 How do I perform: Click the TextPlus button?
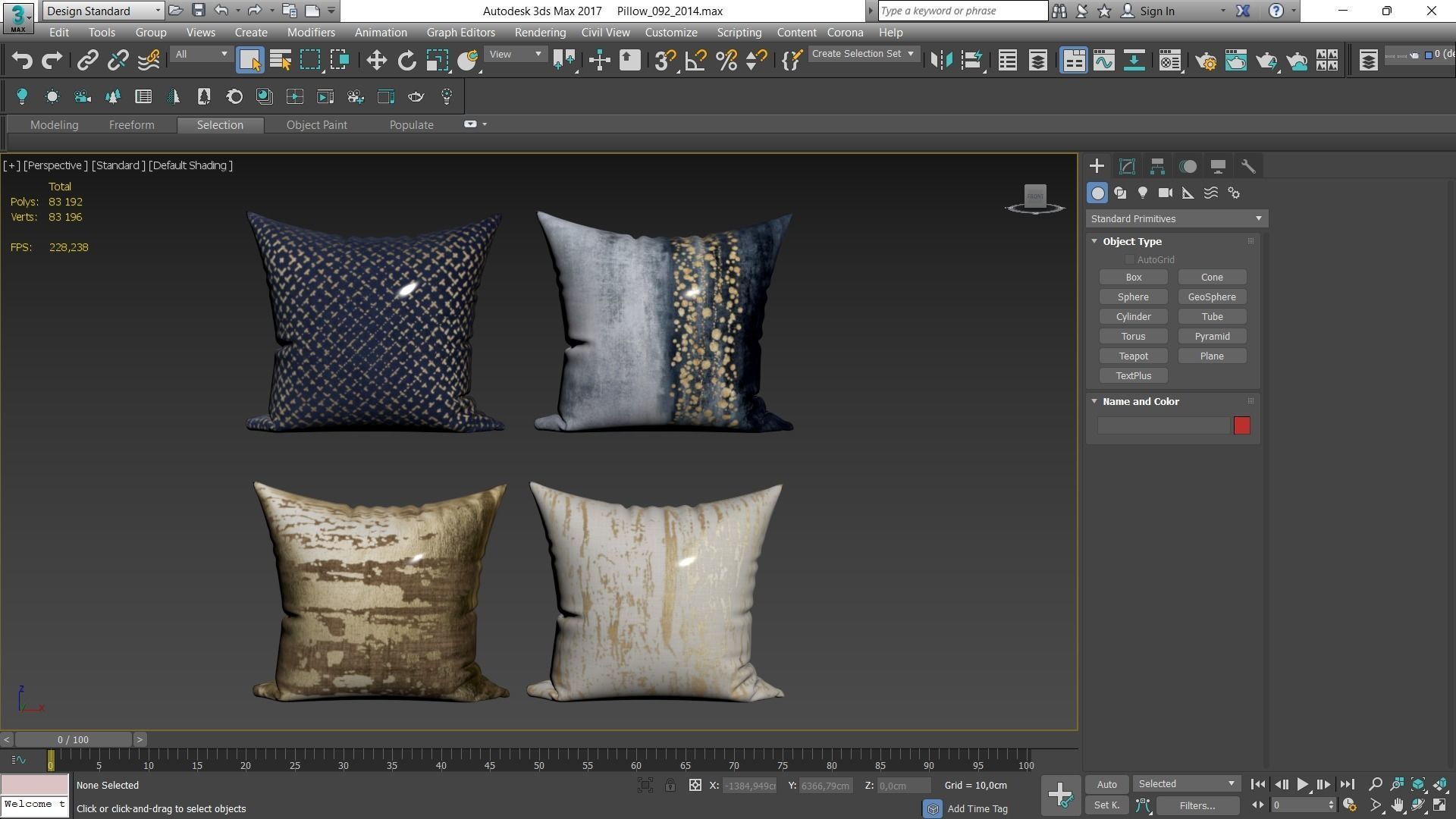tap(1133, 376)
